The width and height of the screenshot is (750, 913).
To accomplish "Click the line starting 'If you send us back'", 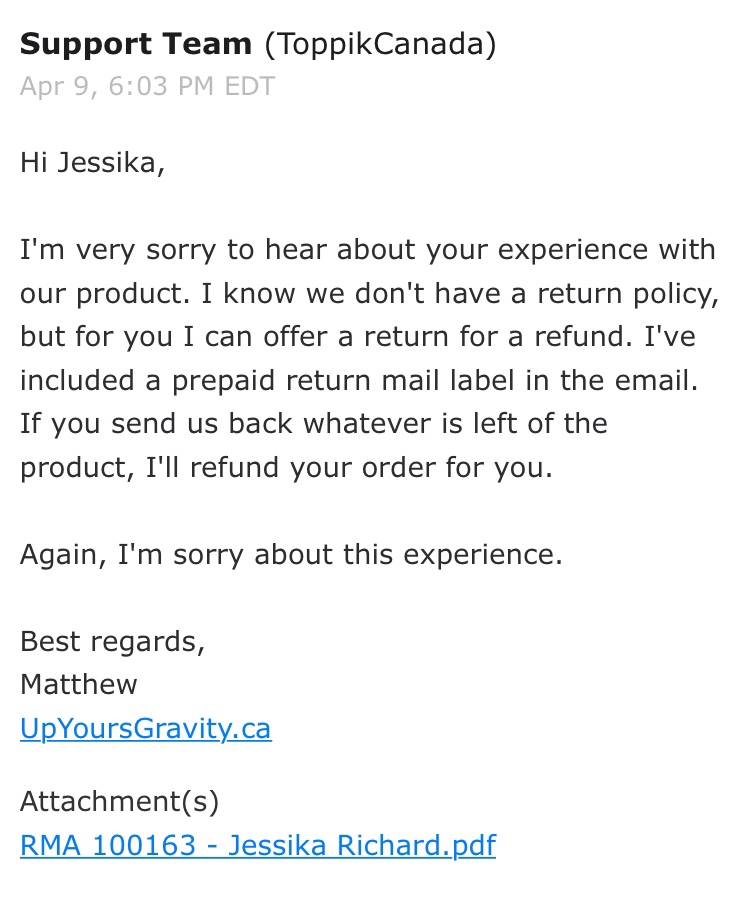I will pyautogui.click(x=313, y=423).
